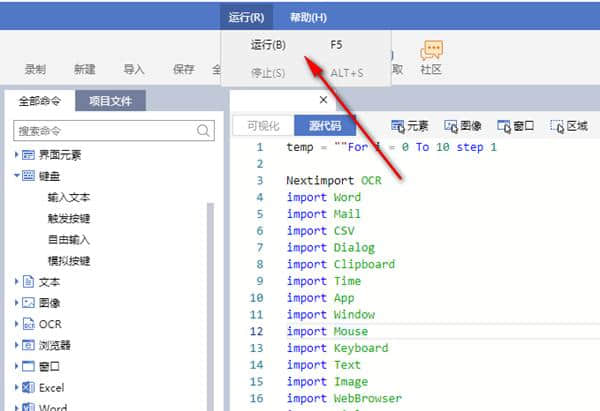Screen dimensions: 600x411
Task: Click the search magnifier icon
Action: (203, 131)
